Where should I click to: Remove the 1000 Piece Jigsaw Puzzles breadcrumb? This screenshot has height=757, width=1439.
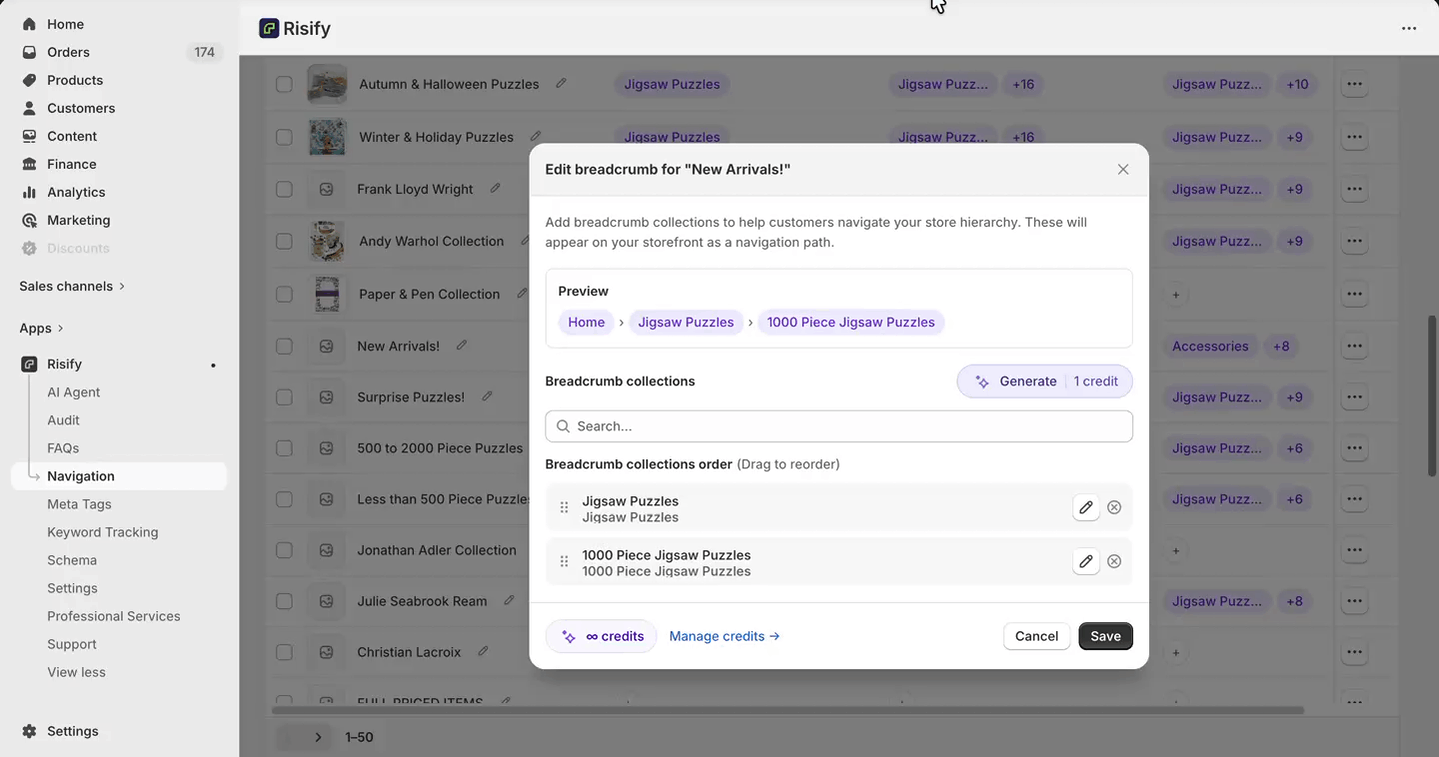[x=1114, y=562]
